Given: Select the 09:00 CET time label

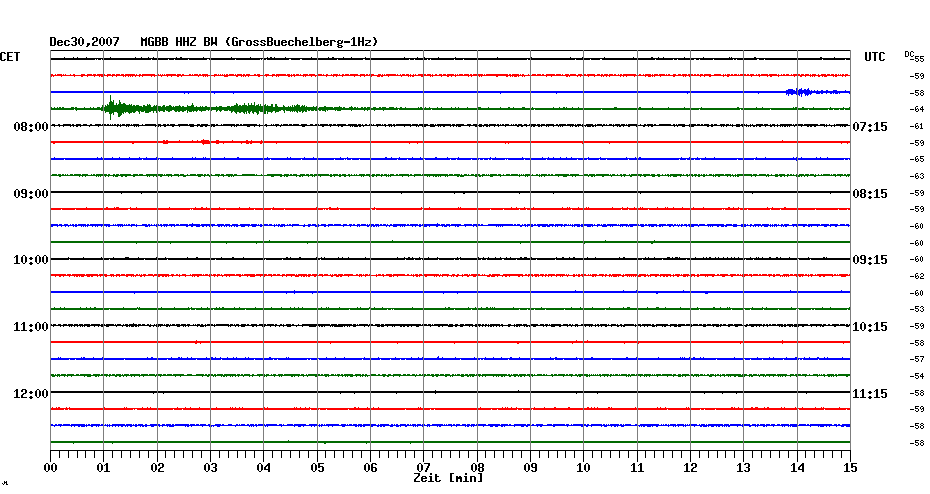Looking at the screenshot, I should point(31,194).
